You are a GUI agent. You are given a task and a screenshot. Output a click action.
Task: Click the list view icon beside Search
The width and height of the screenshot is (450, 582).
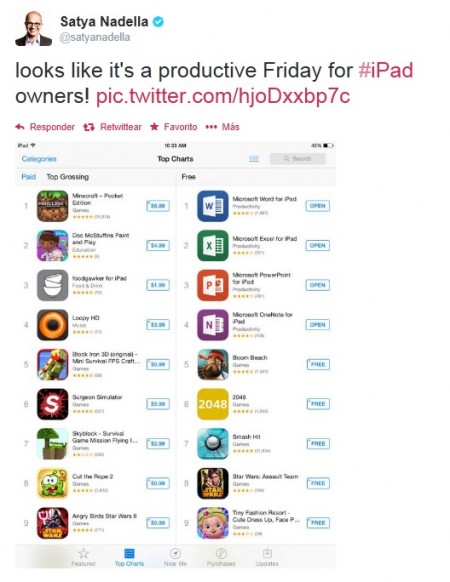click(254, 159)
